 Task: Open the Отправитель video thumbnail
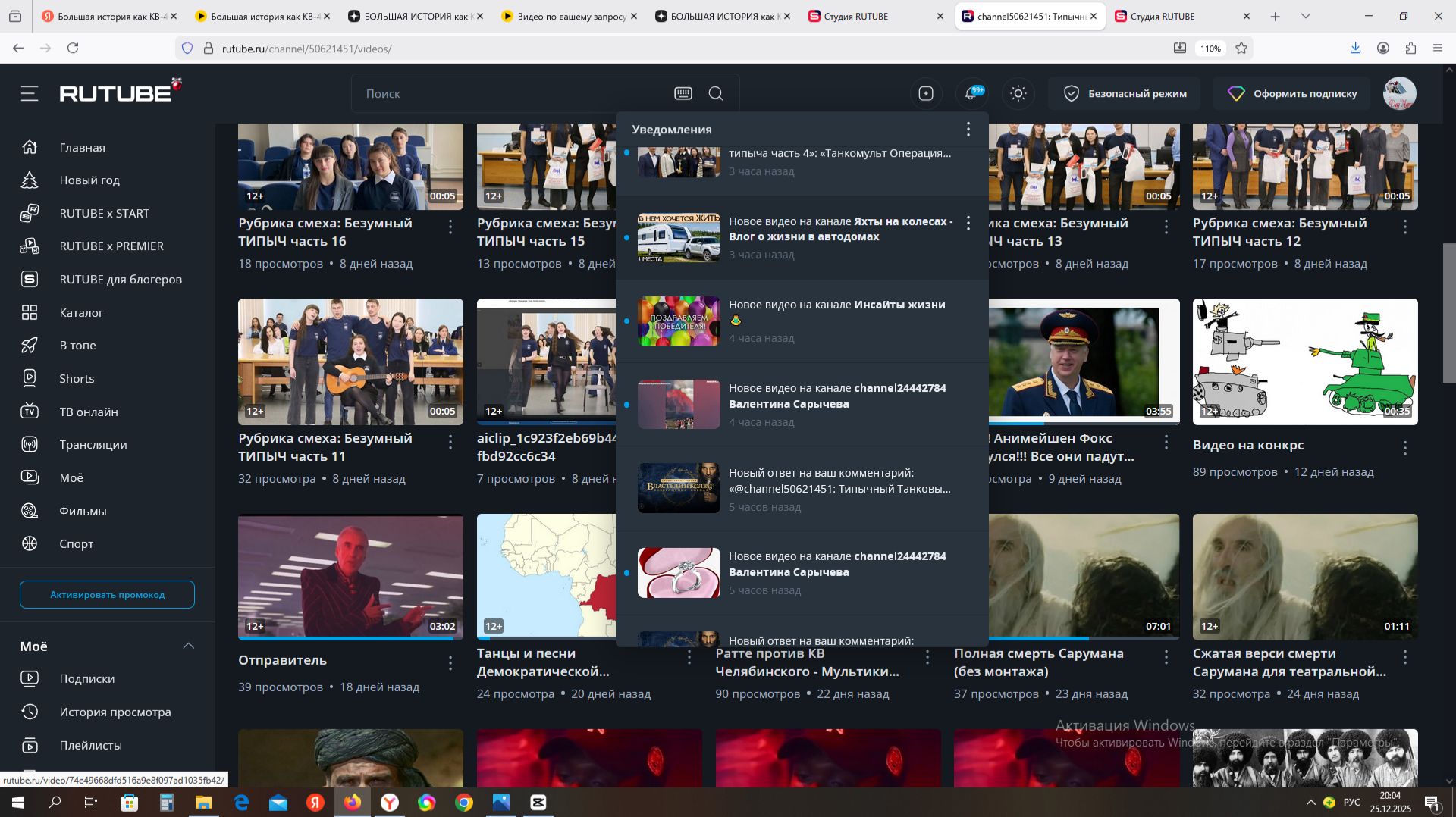(350, 576)
